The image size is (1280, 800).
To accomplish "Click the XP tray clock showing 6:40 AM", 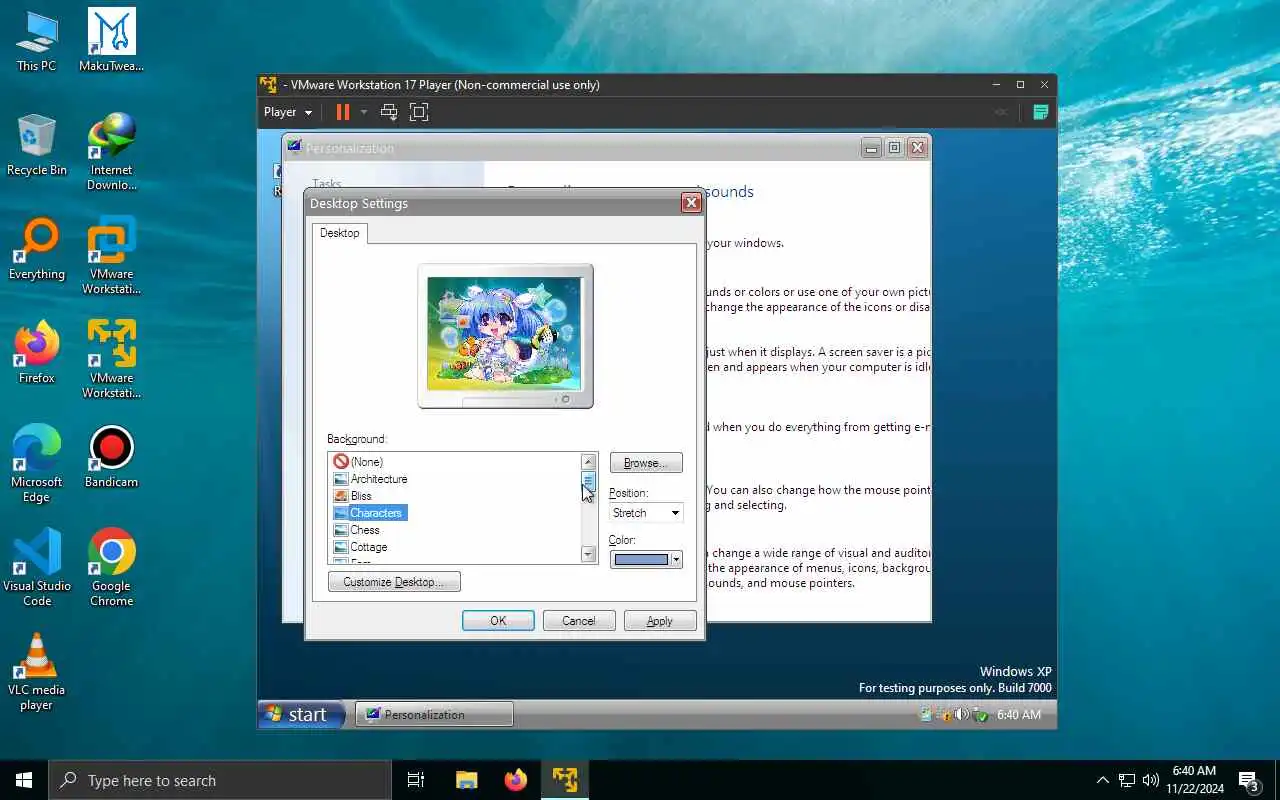I will (x=1019, y=714).
